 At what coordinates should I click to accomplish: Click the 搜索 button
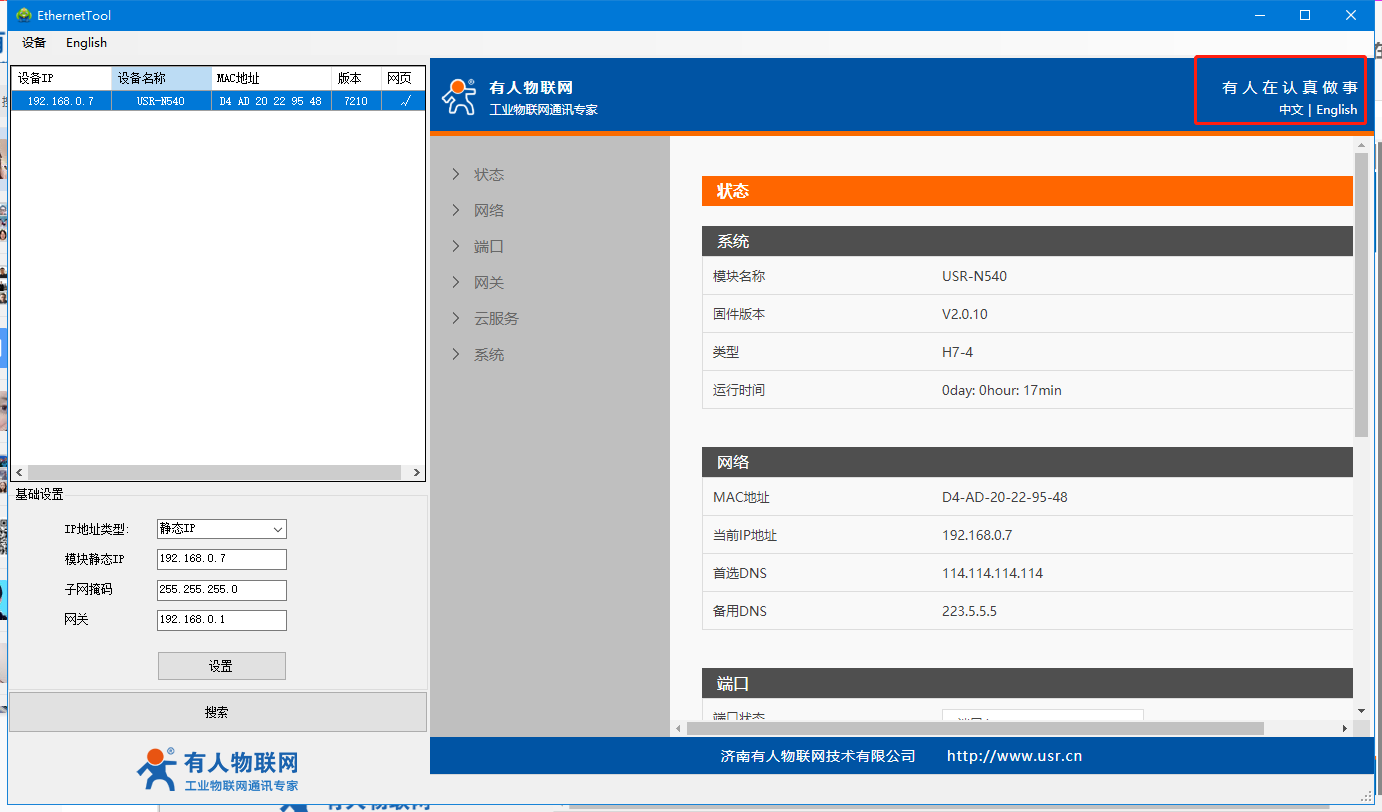(217, 712)
